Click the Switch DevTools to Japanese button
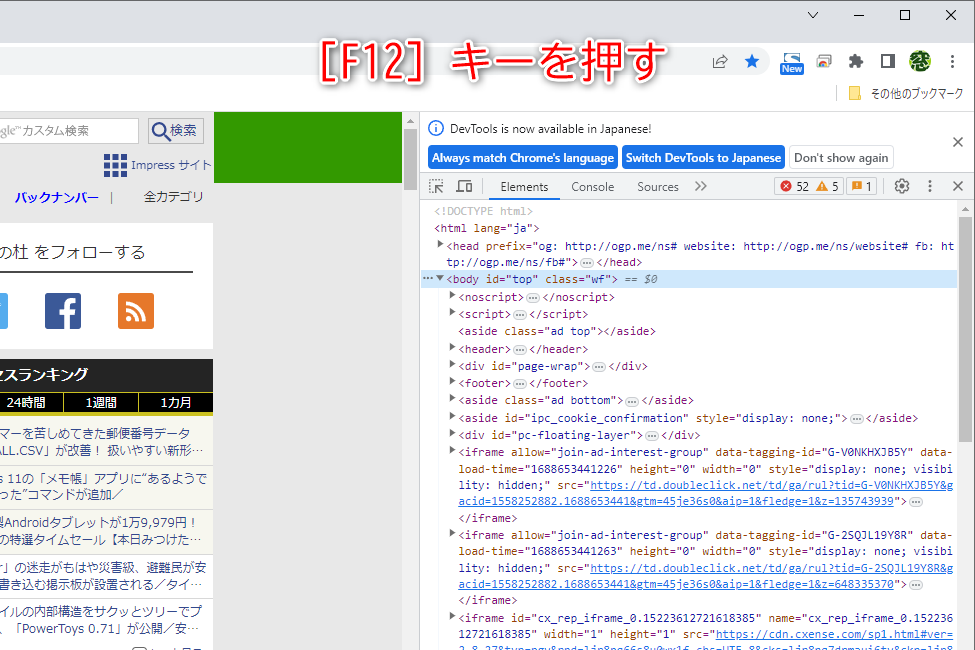Image resolution: width=975 pixels, height=650 pixels. tap(703, 157)
